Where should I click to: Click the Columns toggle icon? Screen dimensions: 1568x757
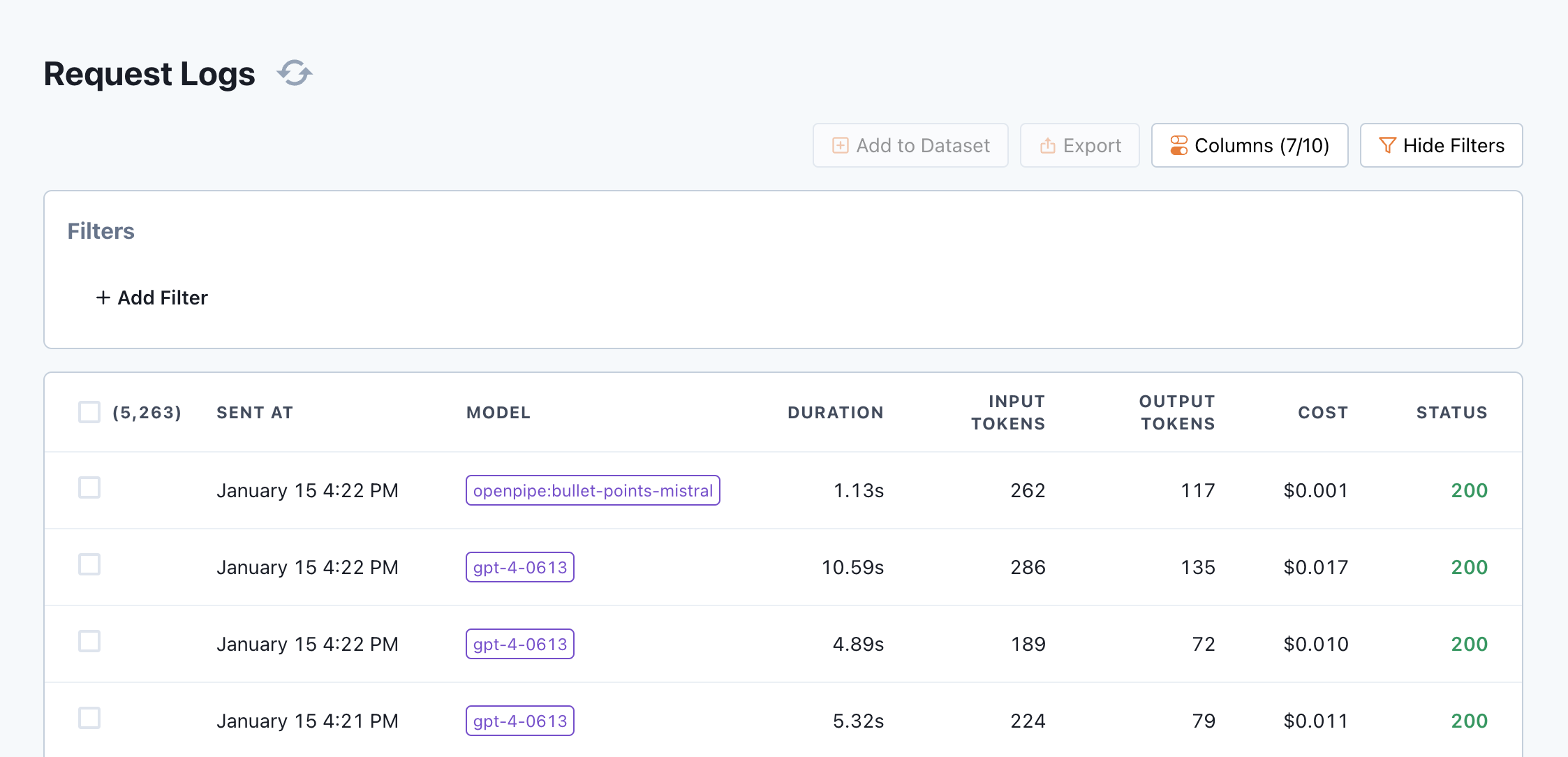1178,145
